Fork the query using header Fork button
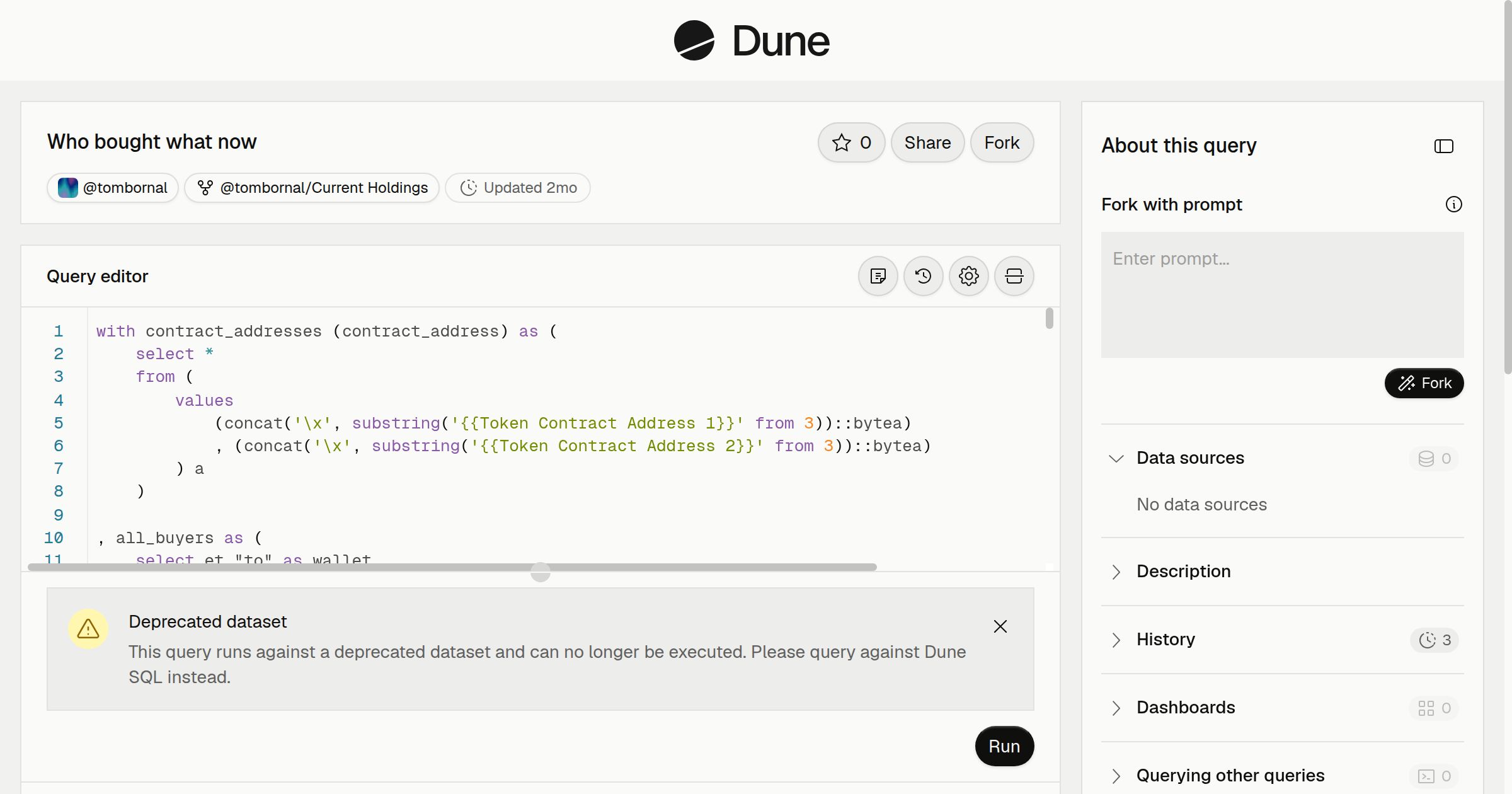The width and height of the screenshot is (1512, 794). point(1002,142)
